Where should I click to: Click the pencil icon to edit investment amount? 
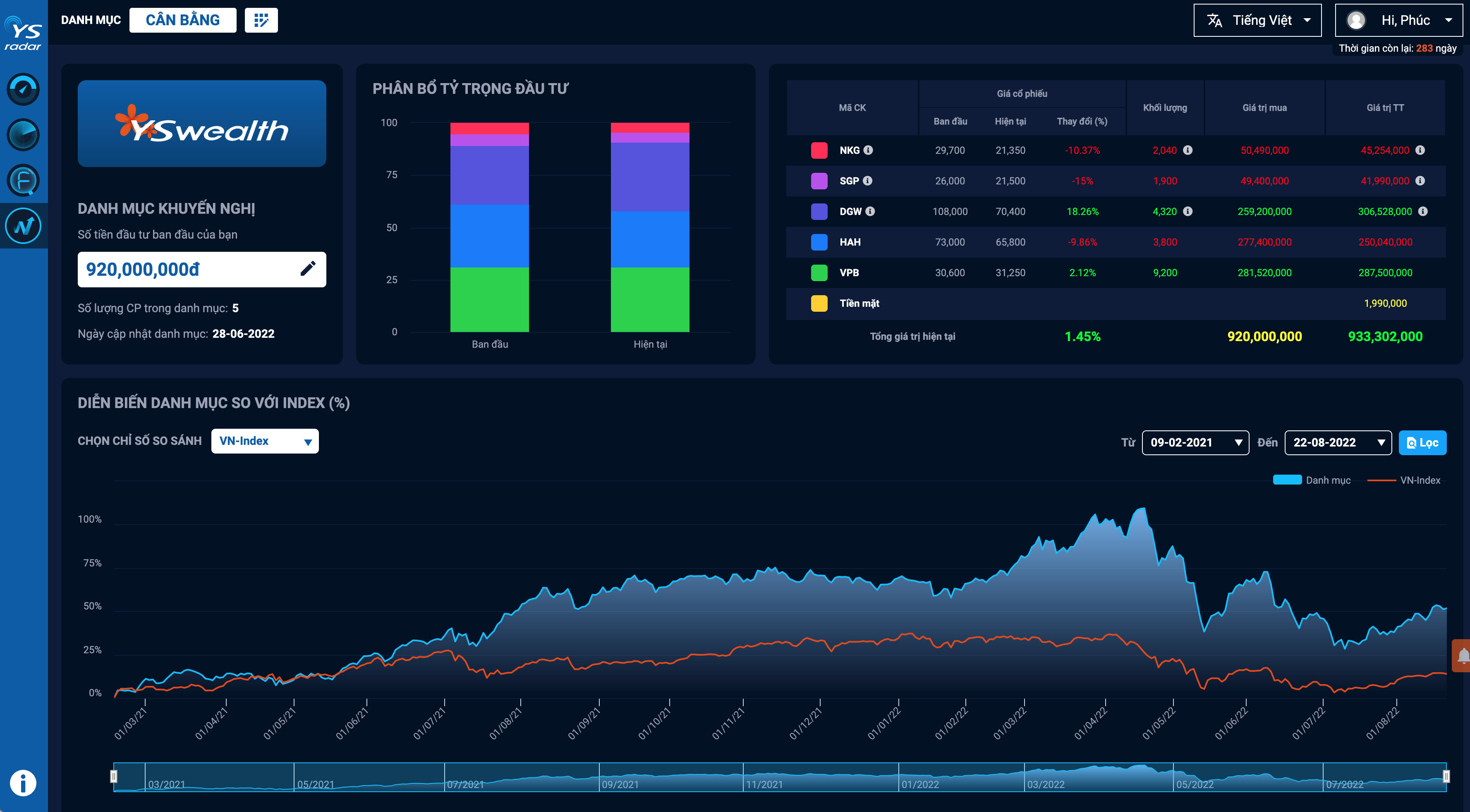tap(308, 269)
